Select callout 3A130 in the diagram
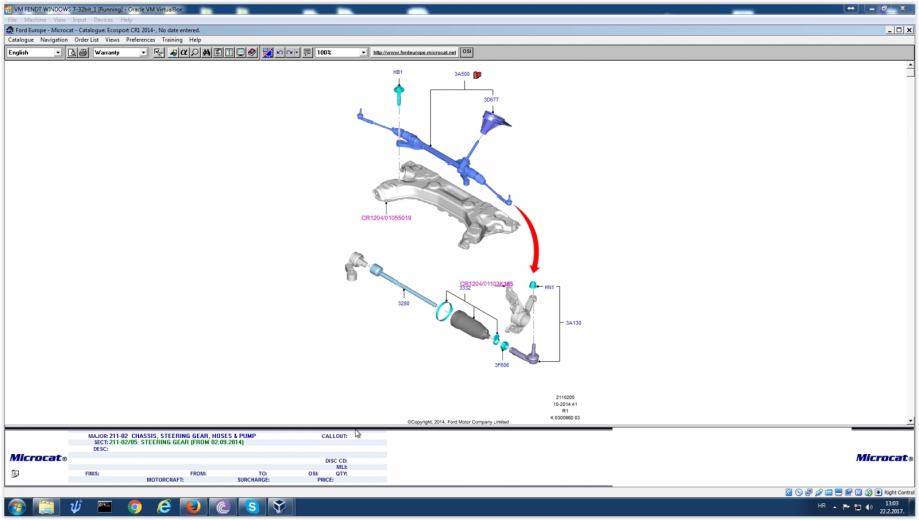This screenshot has width=919, height=520. (573, 322)
